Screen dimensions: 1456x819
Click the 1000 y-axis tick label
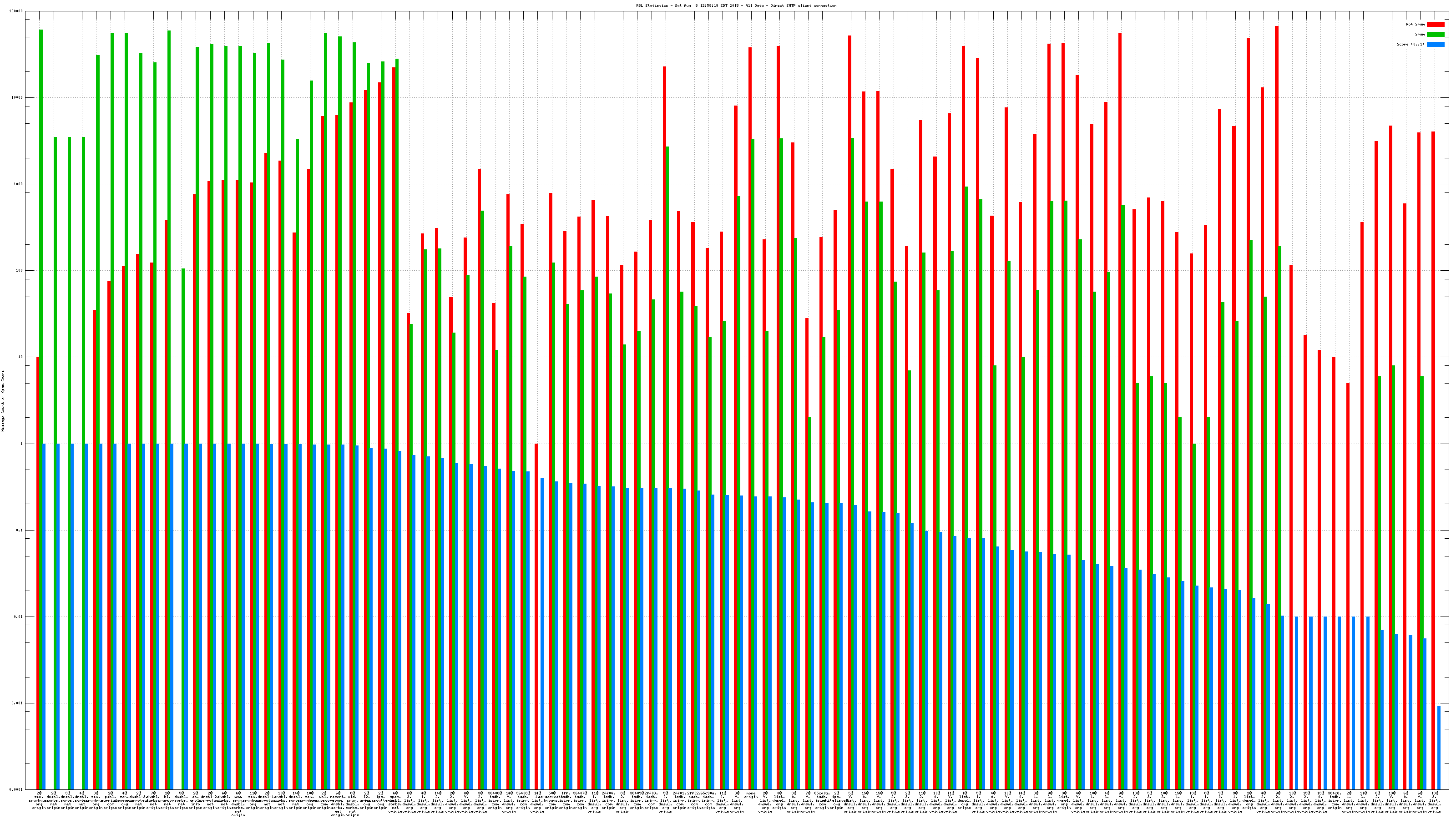pos(18,184)
